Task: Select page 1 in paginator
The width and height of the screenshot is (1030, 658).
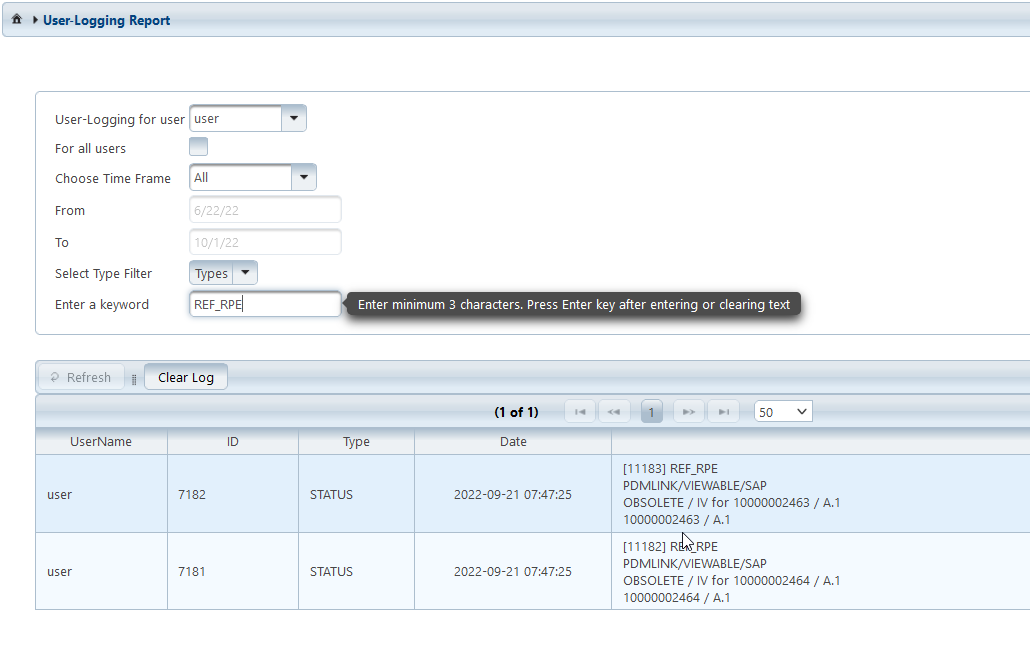Action: 651,412
